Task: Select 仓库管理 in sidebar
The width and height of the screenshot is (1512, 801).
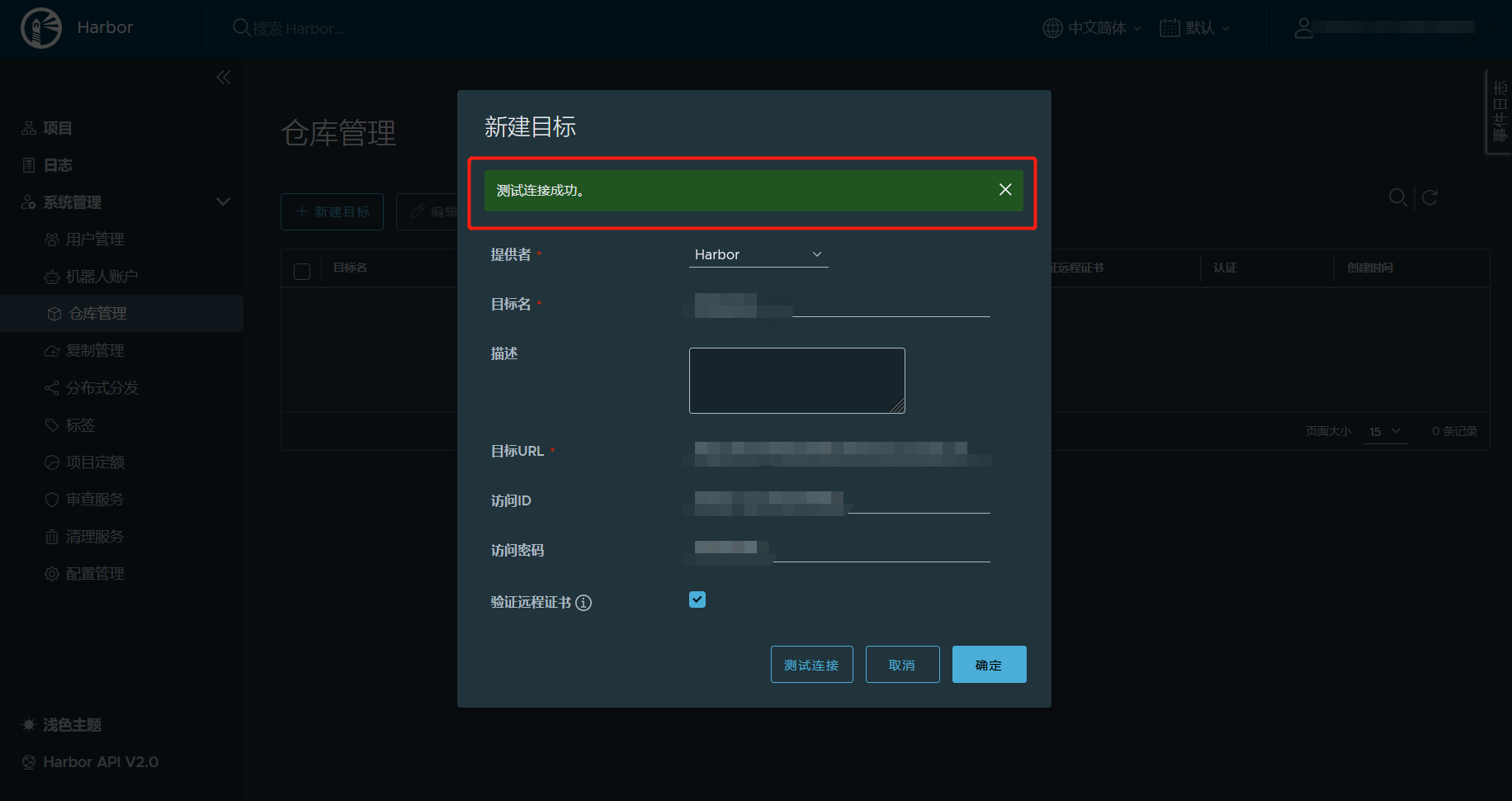Action: click(121, 313)
